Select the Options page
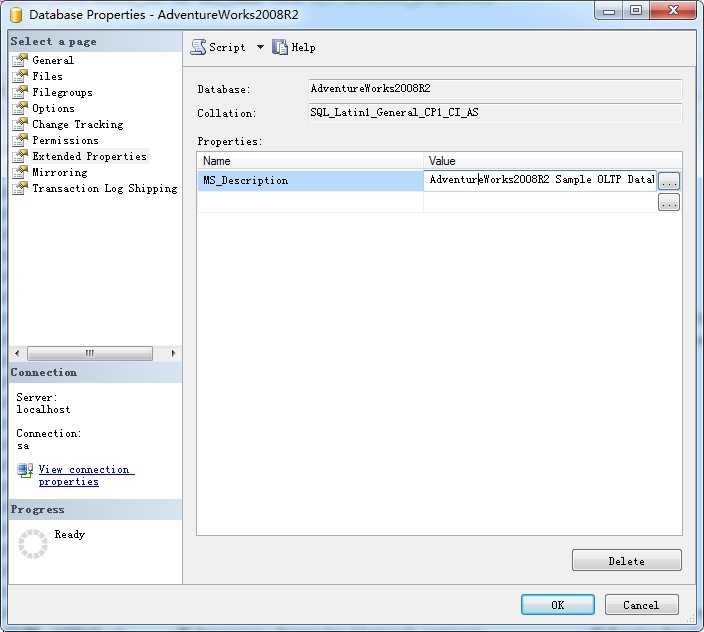 [x=53, y=109]
